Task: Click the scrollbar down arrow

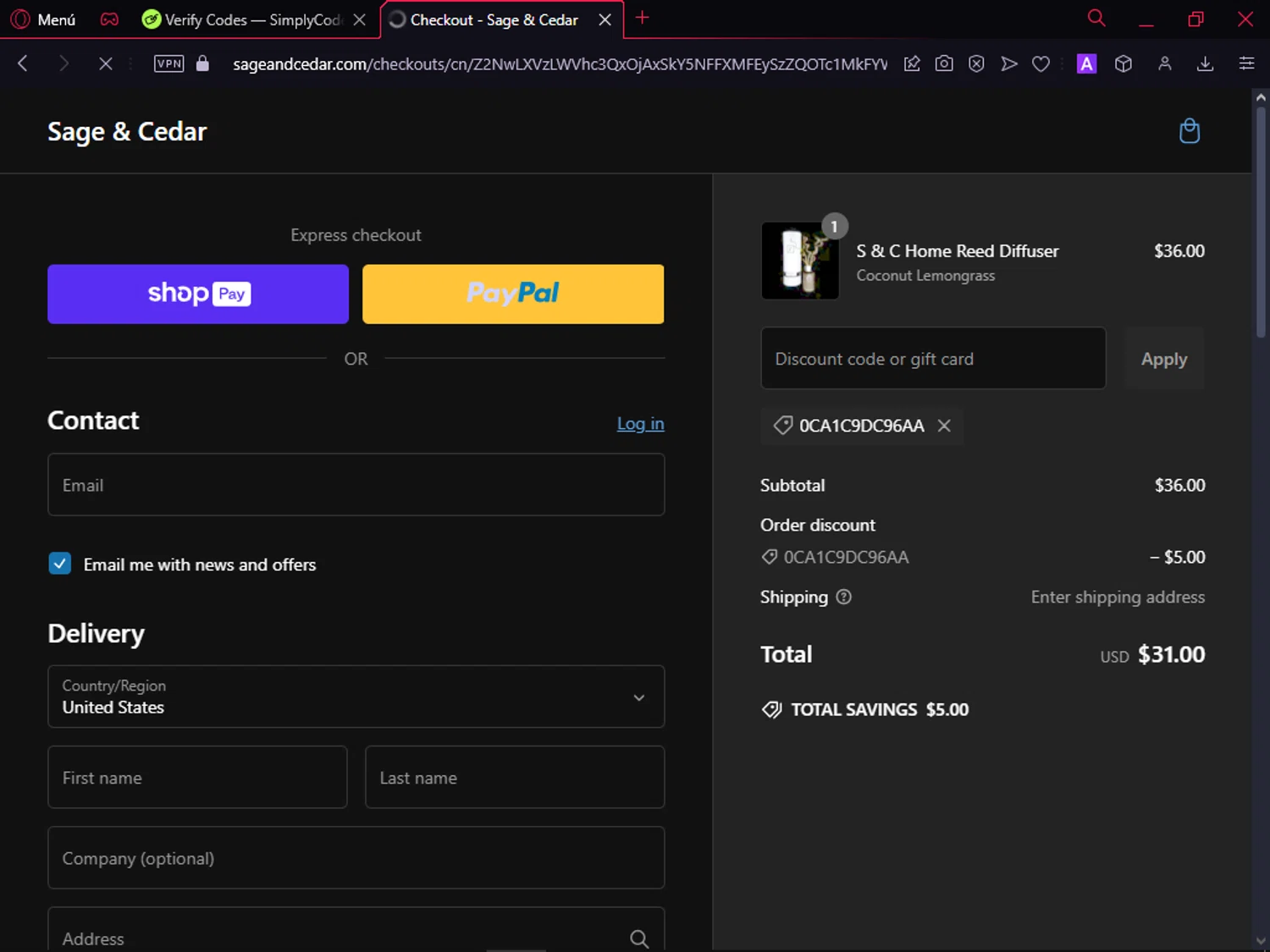Action: (1261, 941)
